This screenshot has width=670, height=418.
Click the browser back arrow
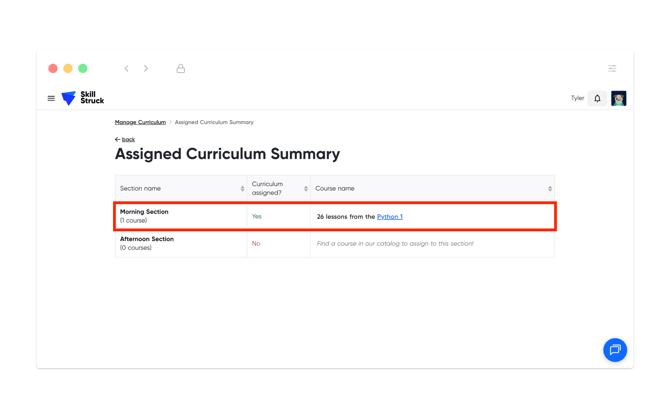127,69
